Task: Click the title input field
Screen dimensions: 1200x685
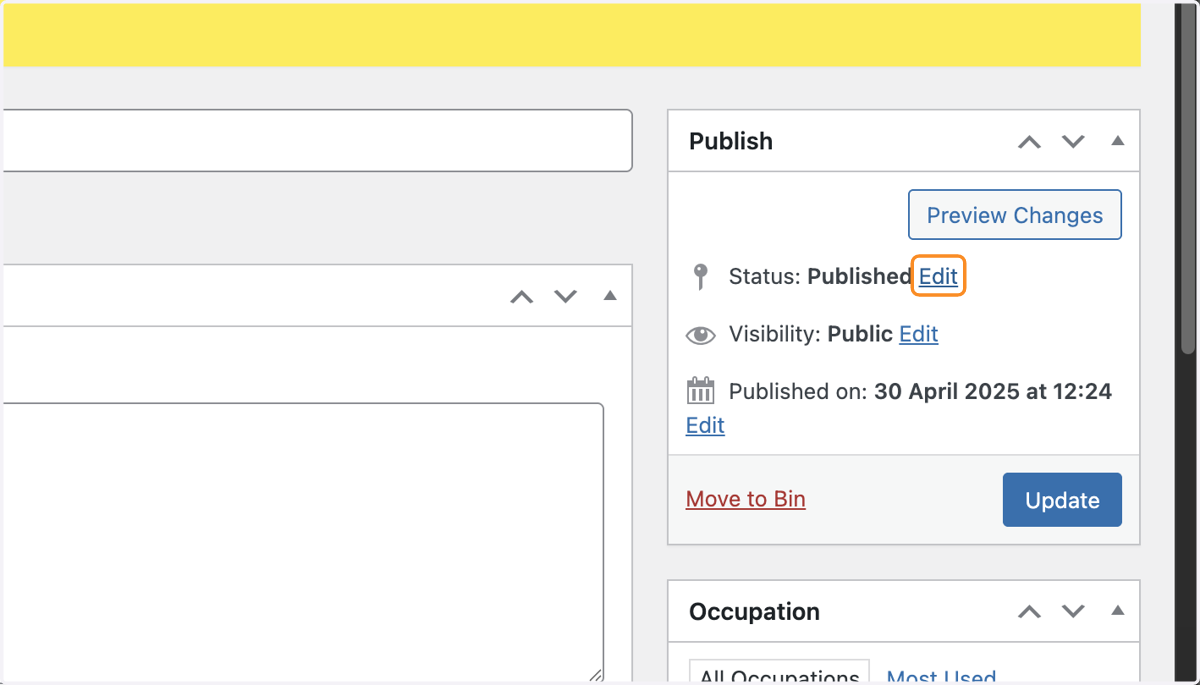Action: click(x=316, y=140)
